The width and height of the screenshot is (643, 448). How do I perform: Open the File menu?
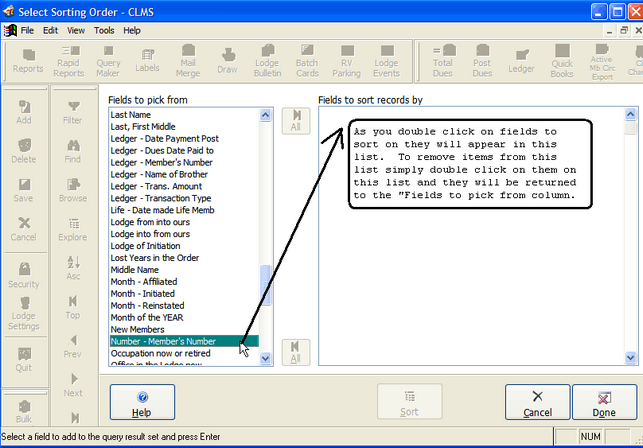pos(27,31)
